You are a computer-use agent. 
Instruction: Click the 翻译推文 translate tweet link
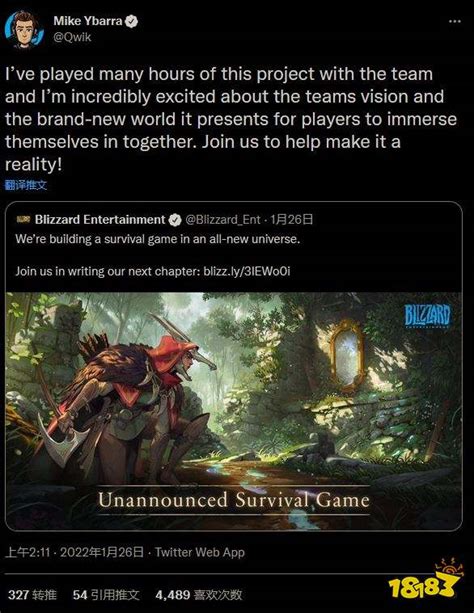coord(26,185)
